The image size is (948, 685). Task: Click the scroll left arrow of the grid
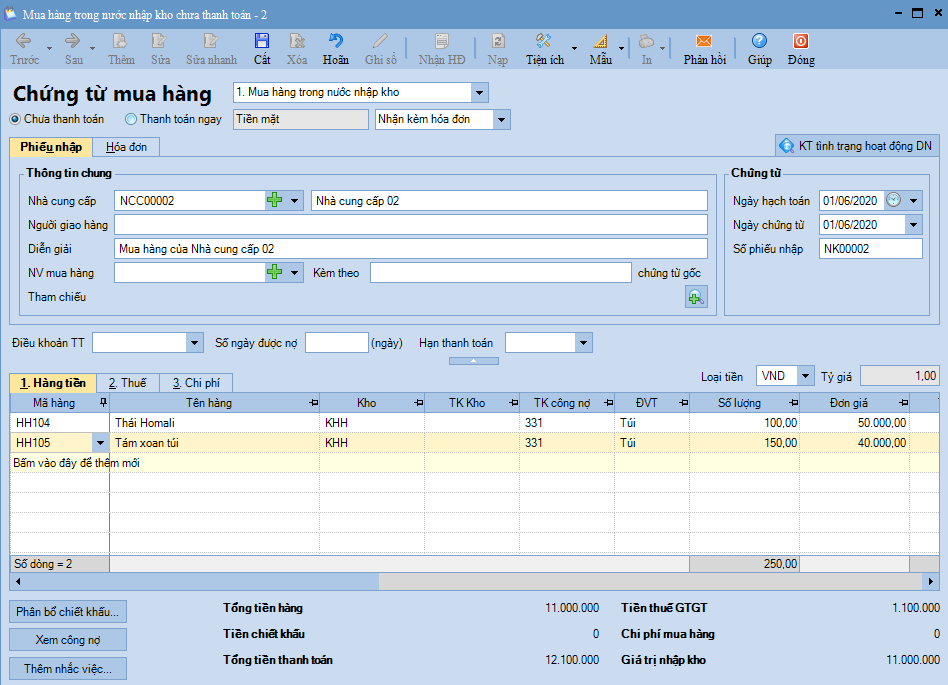(18, 582)
